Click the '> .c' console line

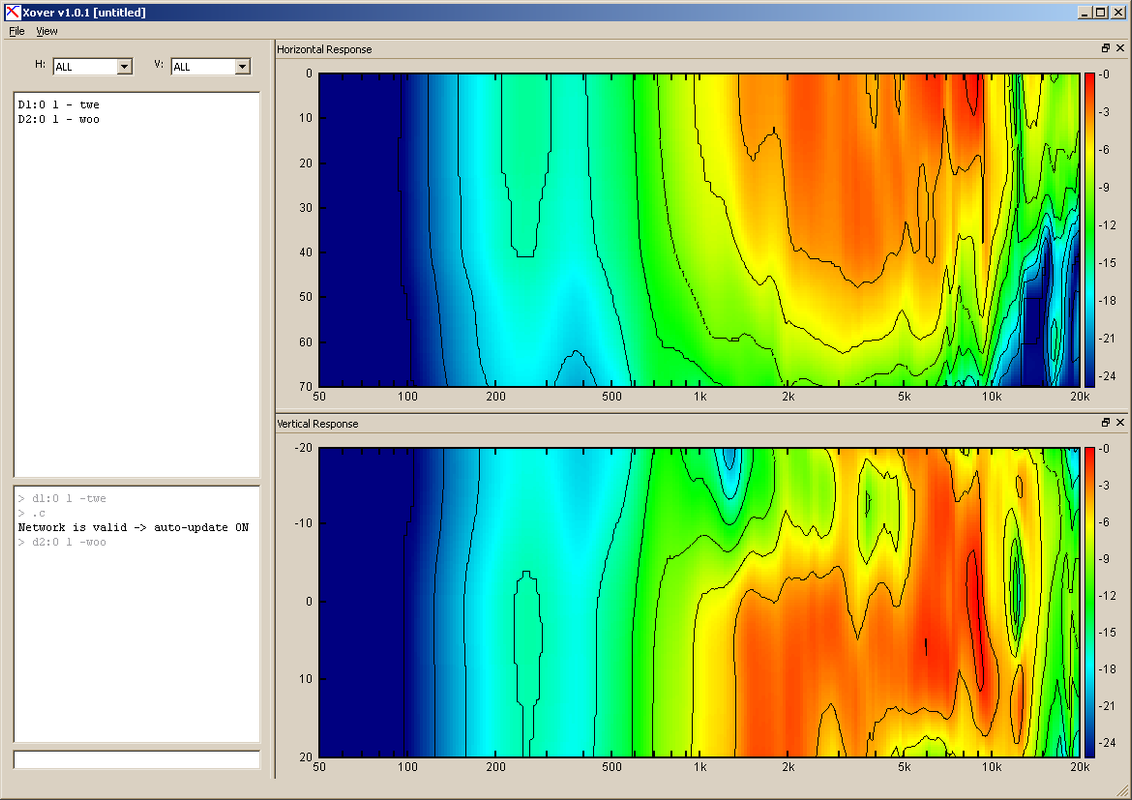pos(32,513)
